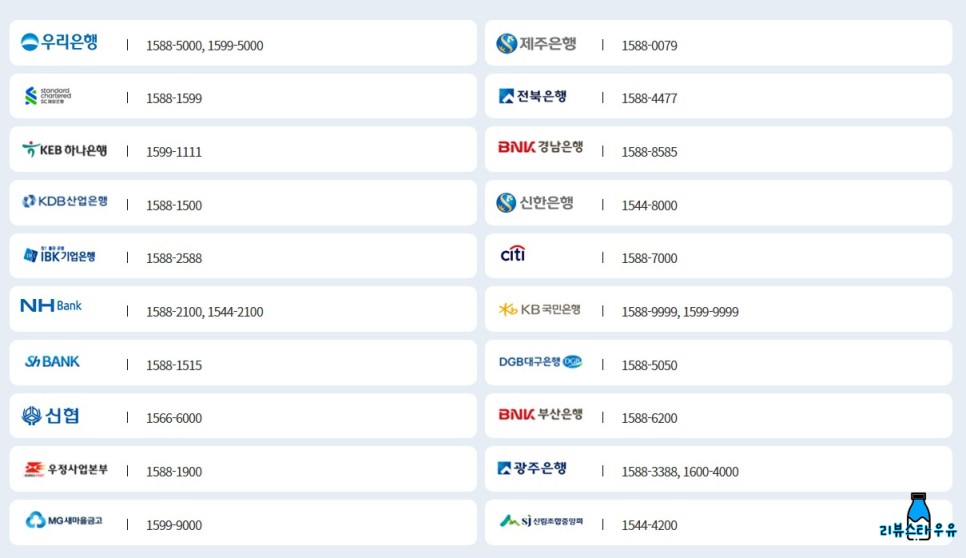Screen dimensions: 966x558
Task: Select the KEB 하나은행 logo
Action: point(65,150)
